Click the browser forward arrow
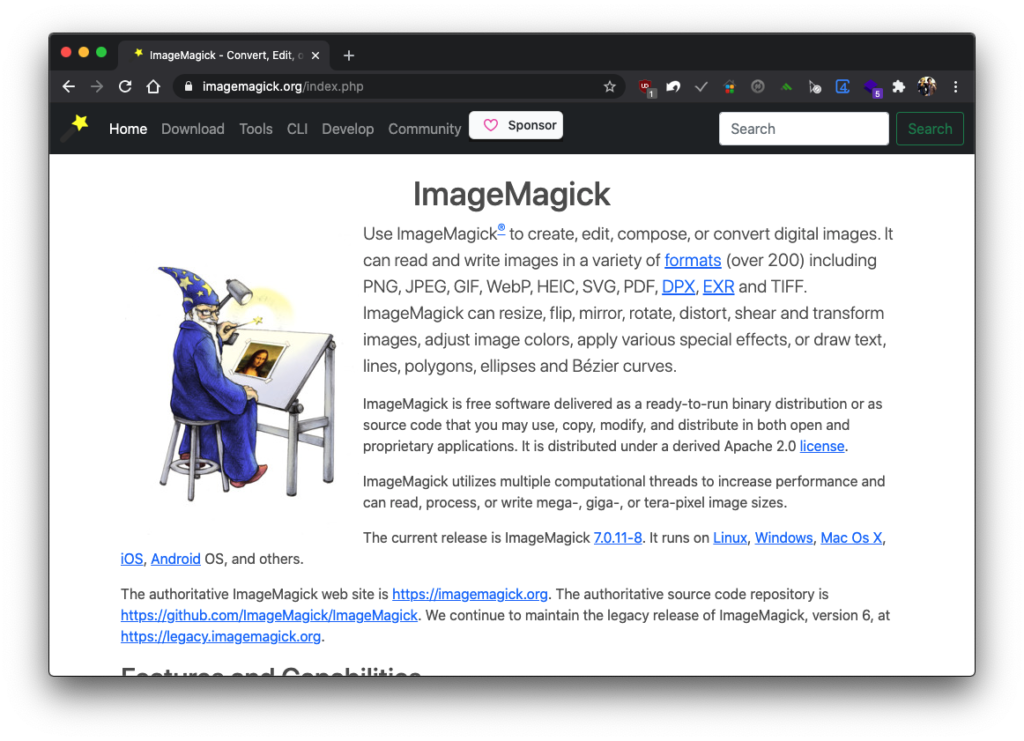 pos(97,87)
